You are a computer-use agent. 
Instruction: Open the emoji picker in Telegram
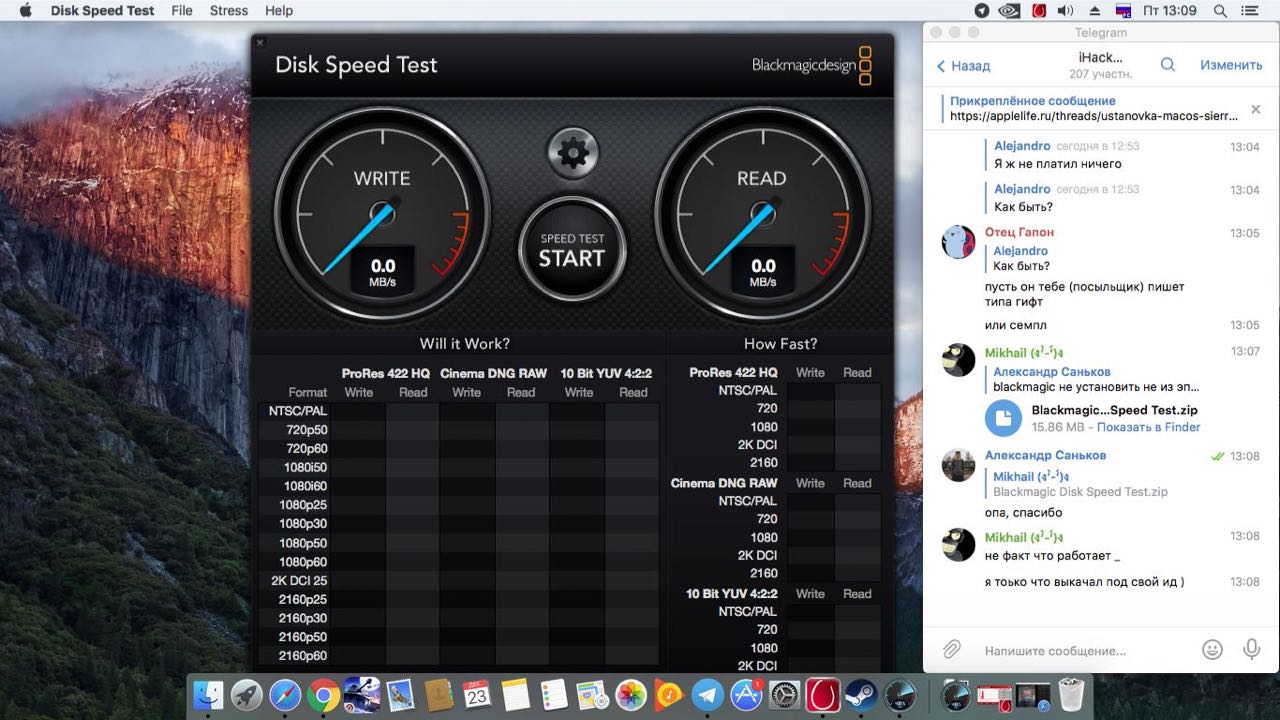(x=1212, y=650)
